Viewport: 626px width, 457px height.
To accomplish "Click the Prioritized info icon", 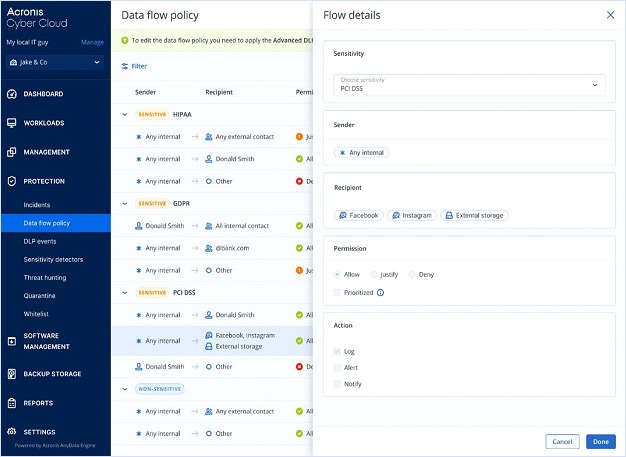I will coord(380,293).
